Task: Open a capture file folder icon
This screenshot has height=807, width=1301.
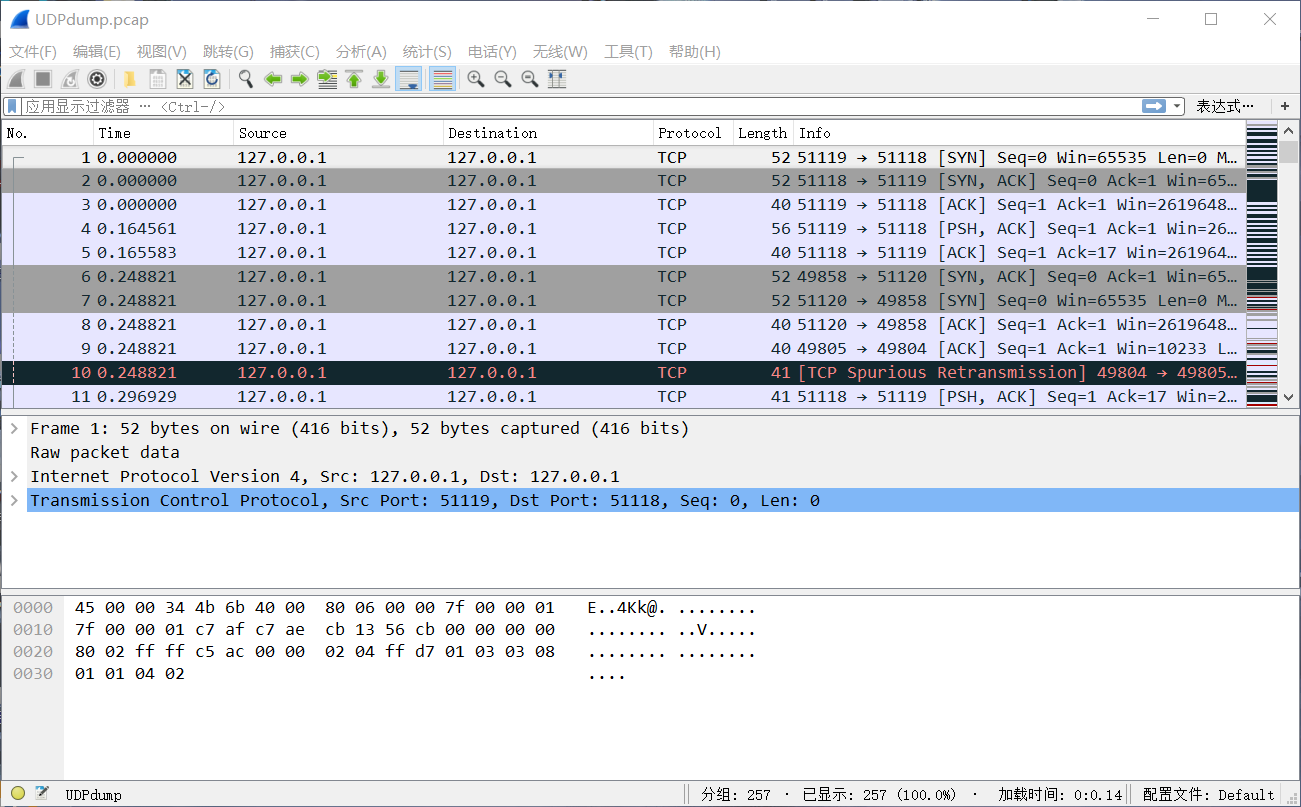Action: click(x=130, y=79)
